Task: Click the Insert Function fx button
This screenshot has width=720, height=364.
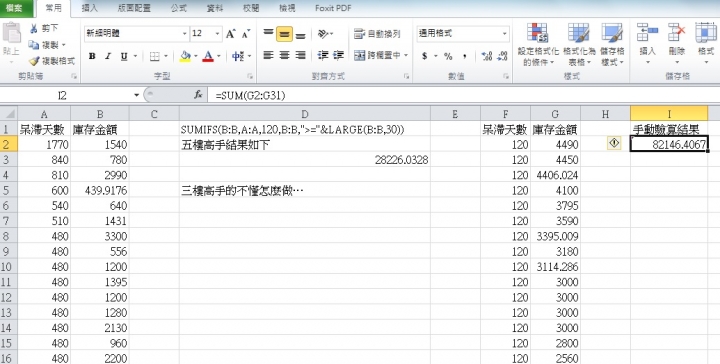Action: [x=198, y=95]
